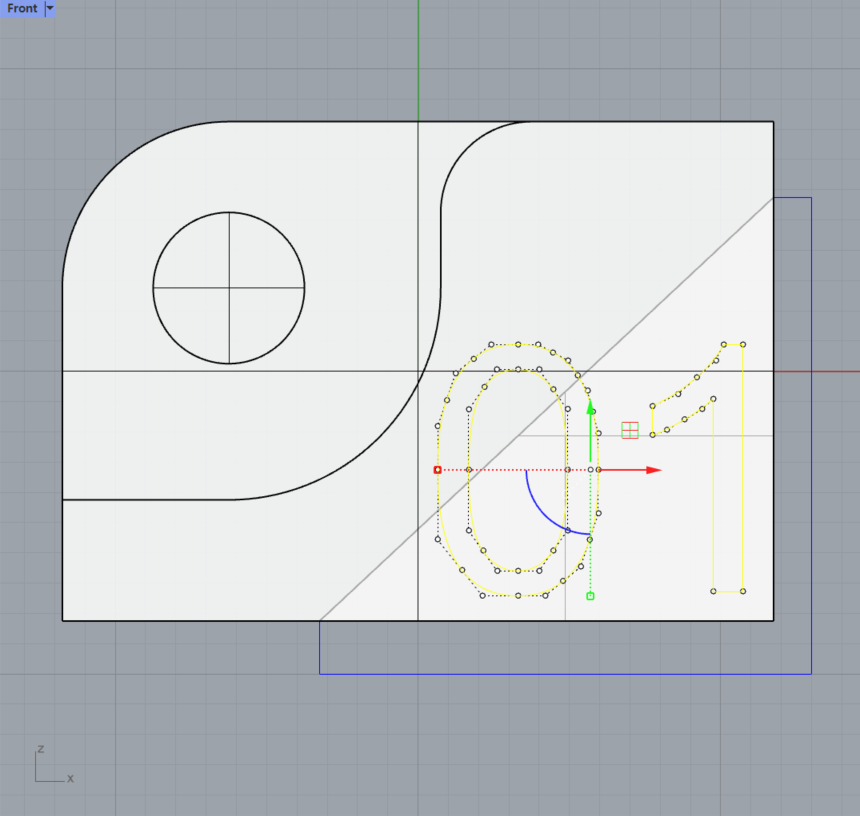
Task: Select the diagonal gray line
Action: pyautogui.click(x=546, y=409)
